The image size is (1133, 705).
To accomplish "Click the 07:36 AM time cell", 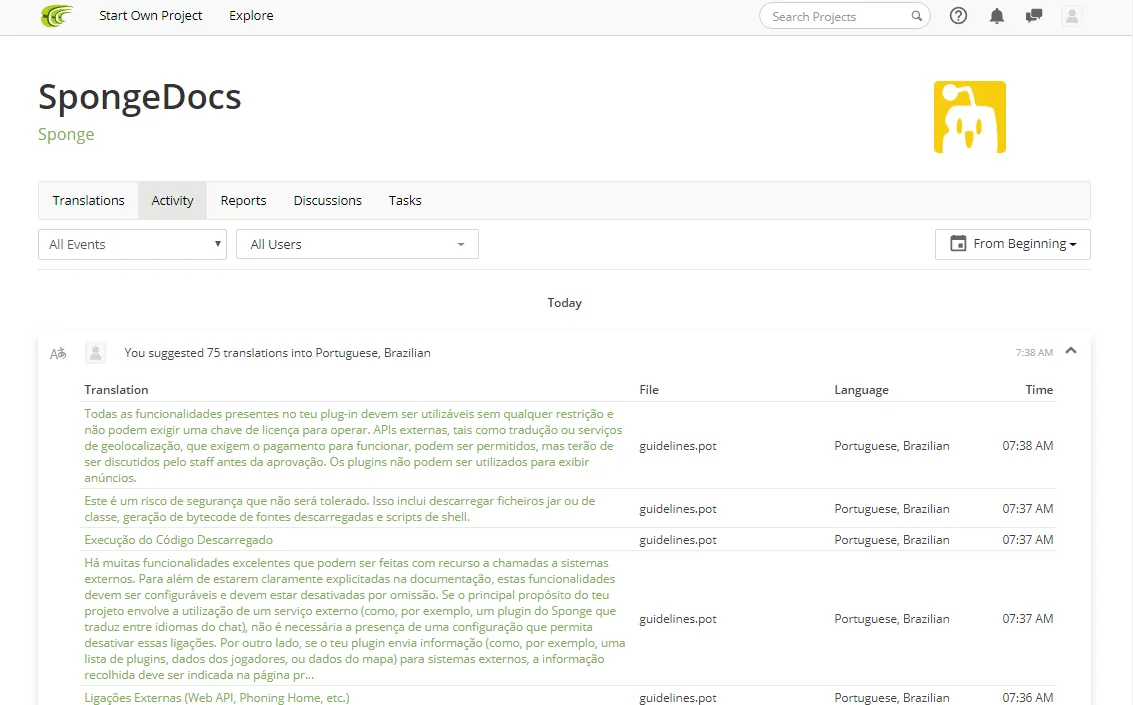I will click(1028, 698).
